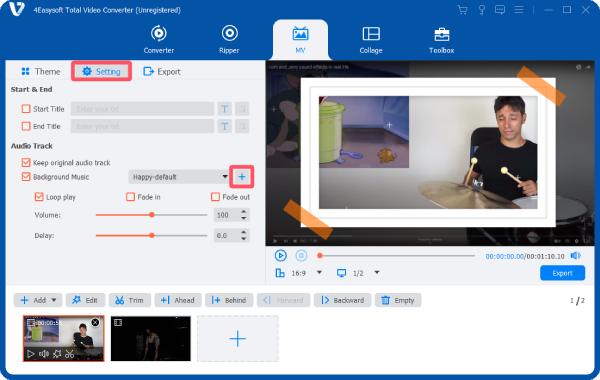Click the aspect ratio icon
Viewport: 600px width, 380px height.
point(280,273)
